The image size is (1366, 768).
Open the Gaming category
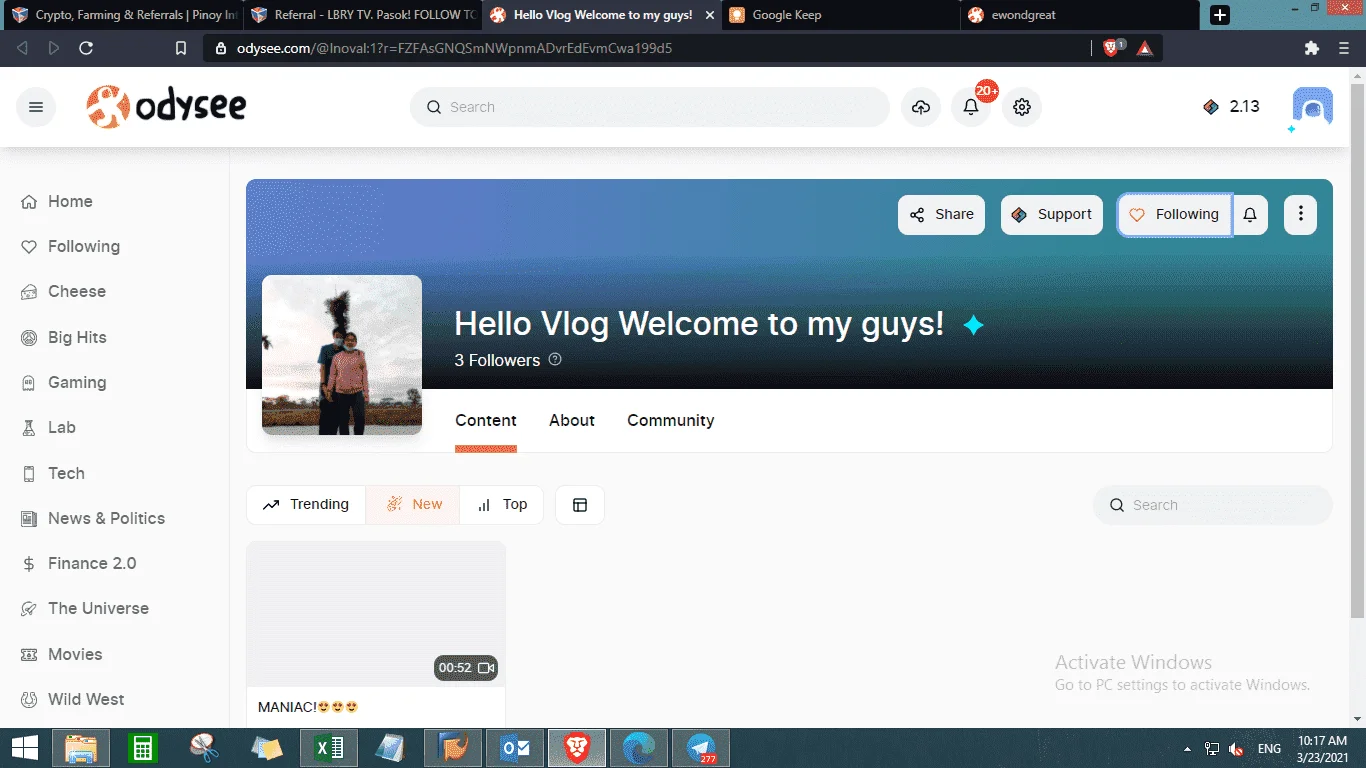point(63,382)
